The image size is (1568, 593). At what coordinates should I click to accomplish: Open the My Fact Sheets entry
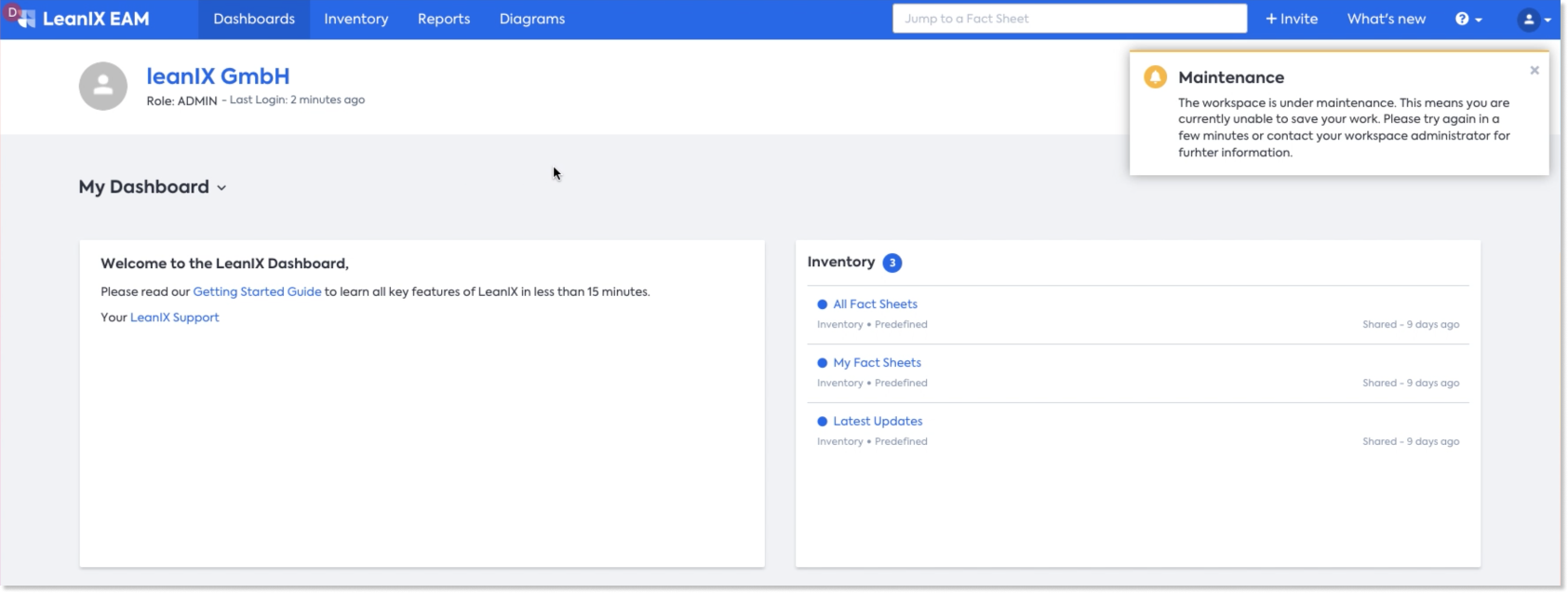coord(877,363)
